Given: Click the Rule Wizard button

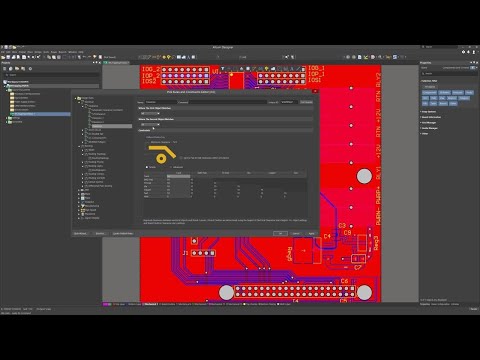Looking at the screenshot, I should coord(80,233).
